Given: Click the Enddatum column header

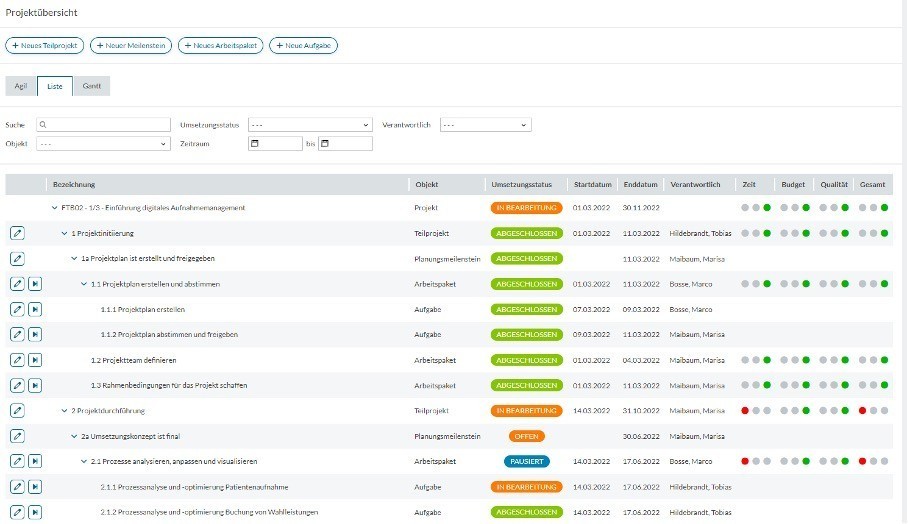Looking at the screenshot, I should pos(640,185).
